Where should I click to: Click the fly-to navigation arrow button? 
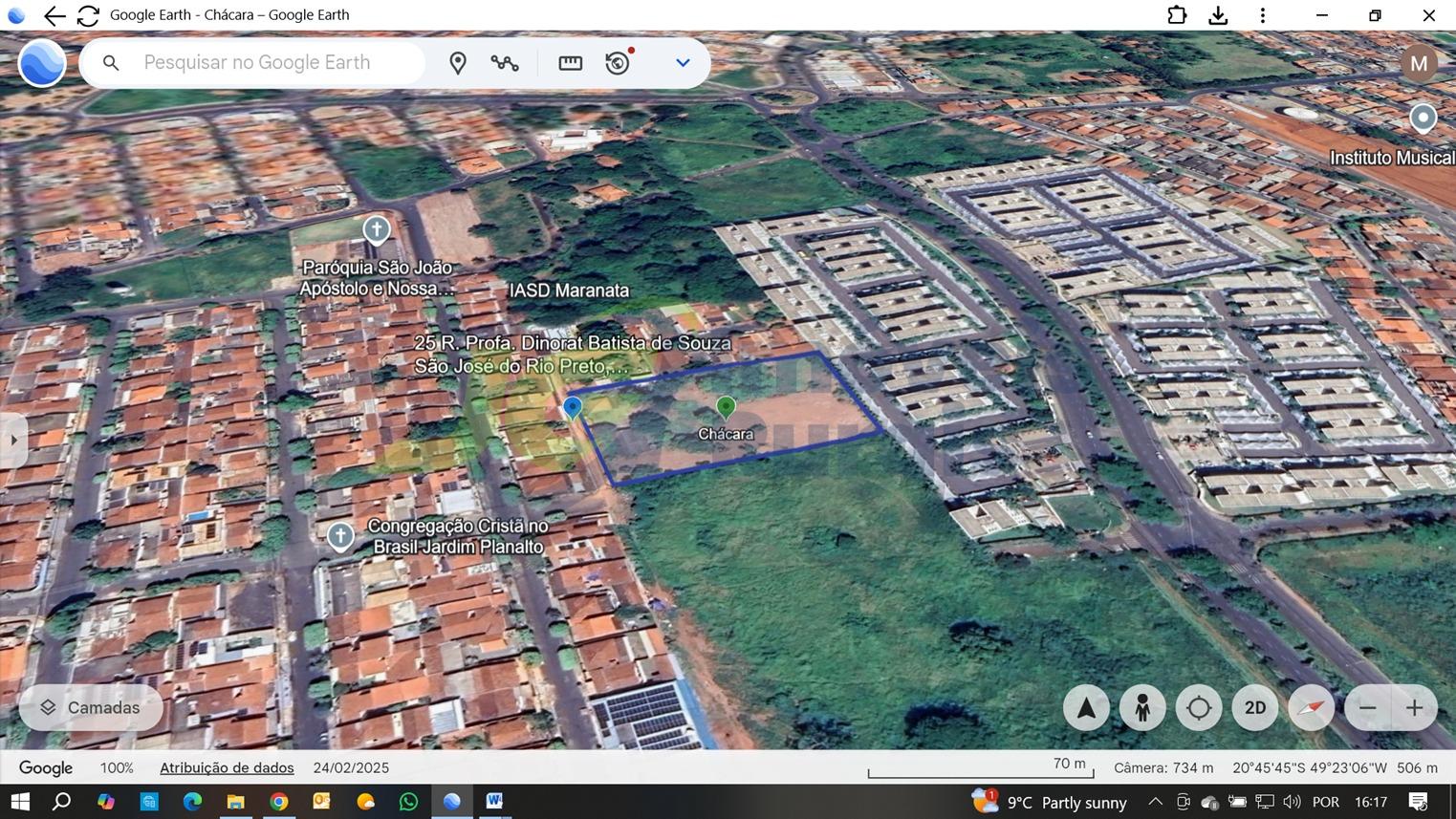(1086, 708)
